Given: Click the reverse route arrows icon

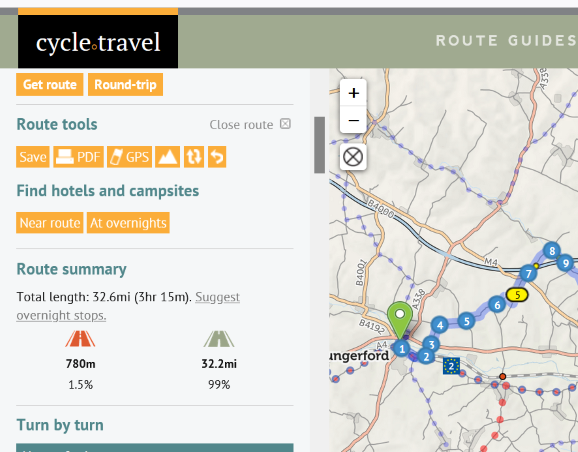Looking at the screenshot, I should [194, 157].
